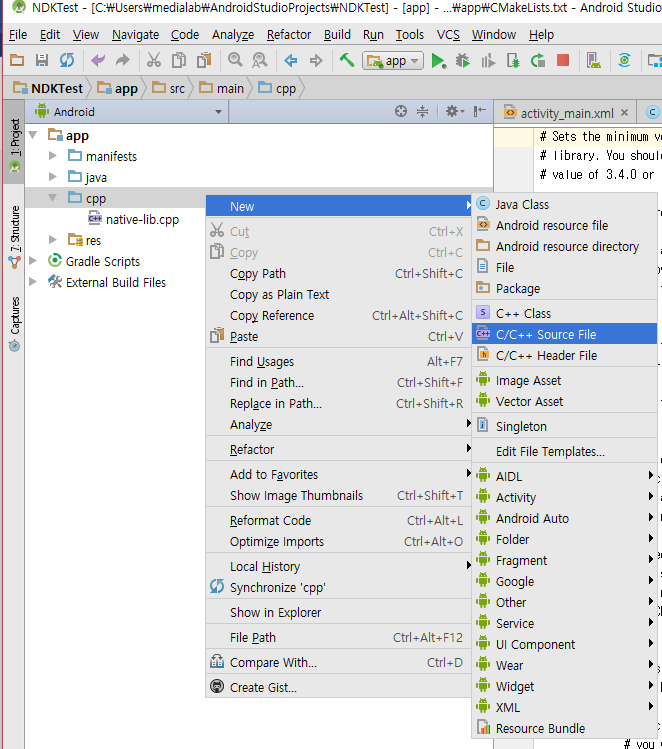Click the Cut scissors toolbar icon

click(154, 60)
